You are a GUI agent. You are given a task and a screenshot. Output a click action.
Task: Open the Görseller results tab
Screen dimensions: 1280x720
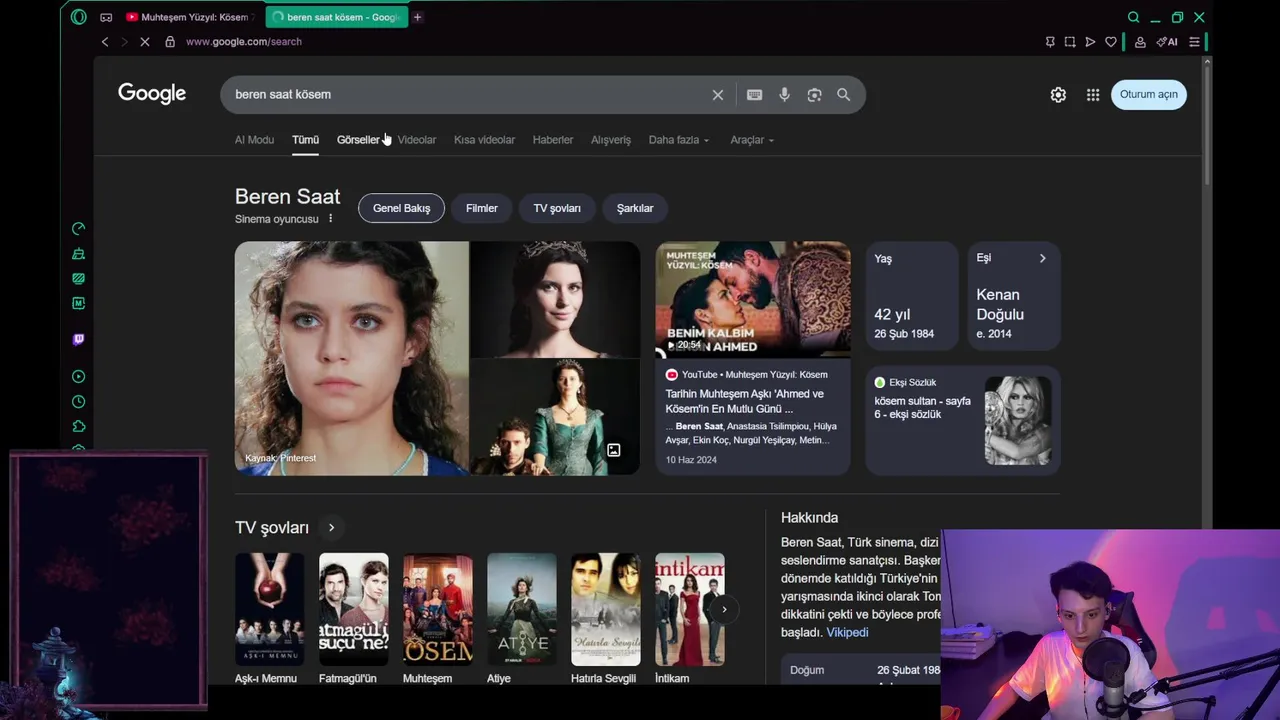pos(358,140)
